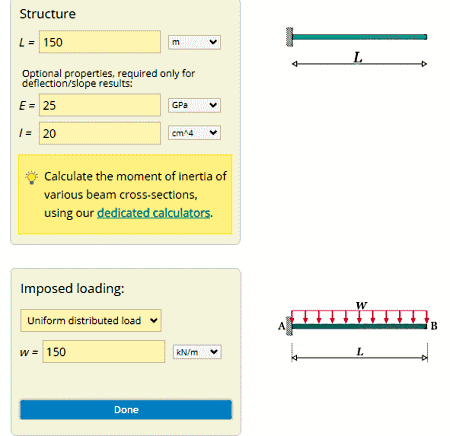The height and width of the screenshot is (436, 450).
Task: Click the Done button
Action: tap(126, 410)
